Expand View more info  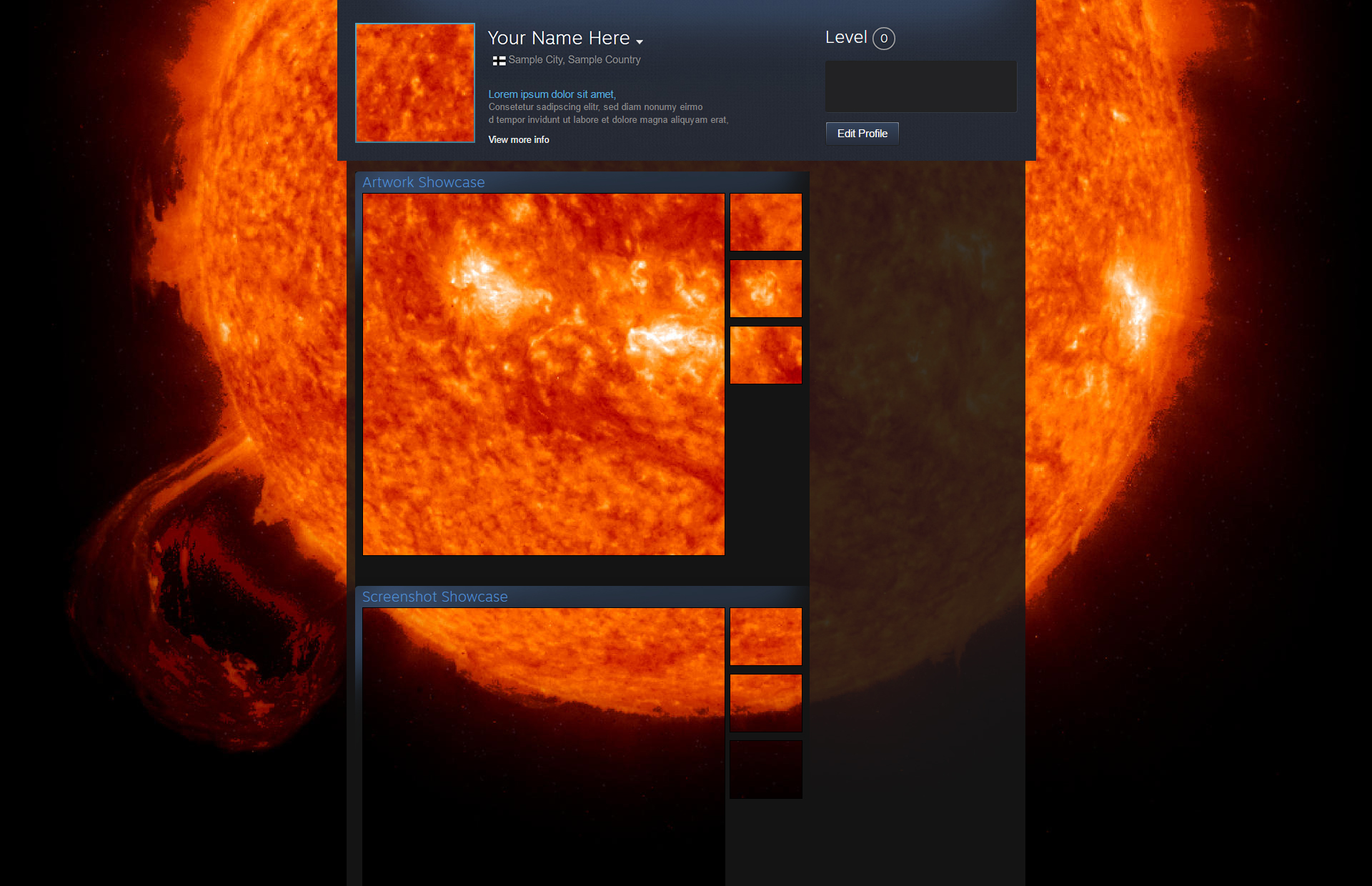coord(519,140)
